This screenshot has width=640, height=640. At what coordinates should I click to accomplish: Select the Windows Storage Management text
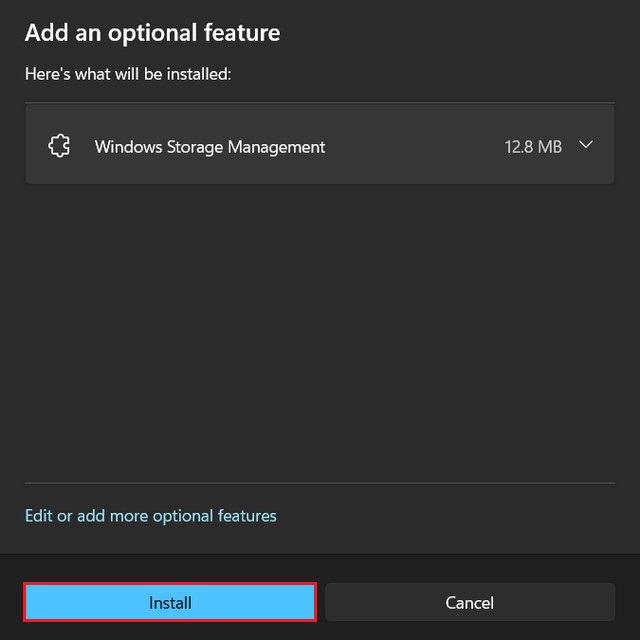210,147
